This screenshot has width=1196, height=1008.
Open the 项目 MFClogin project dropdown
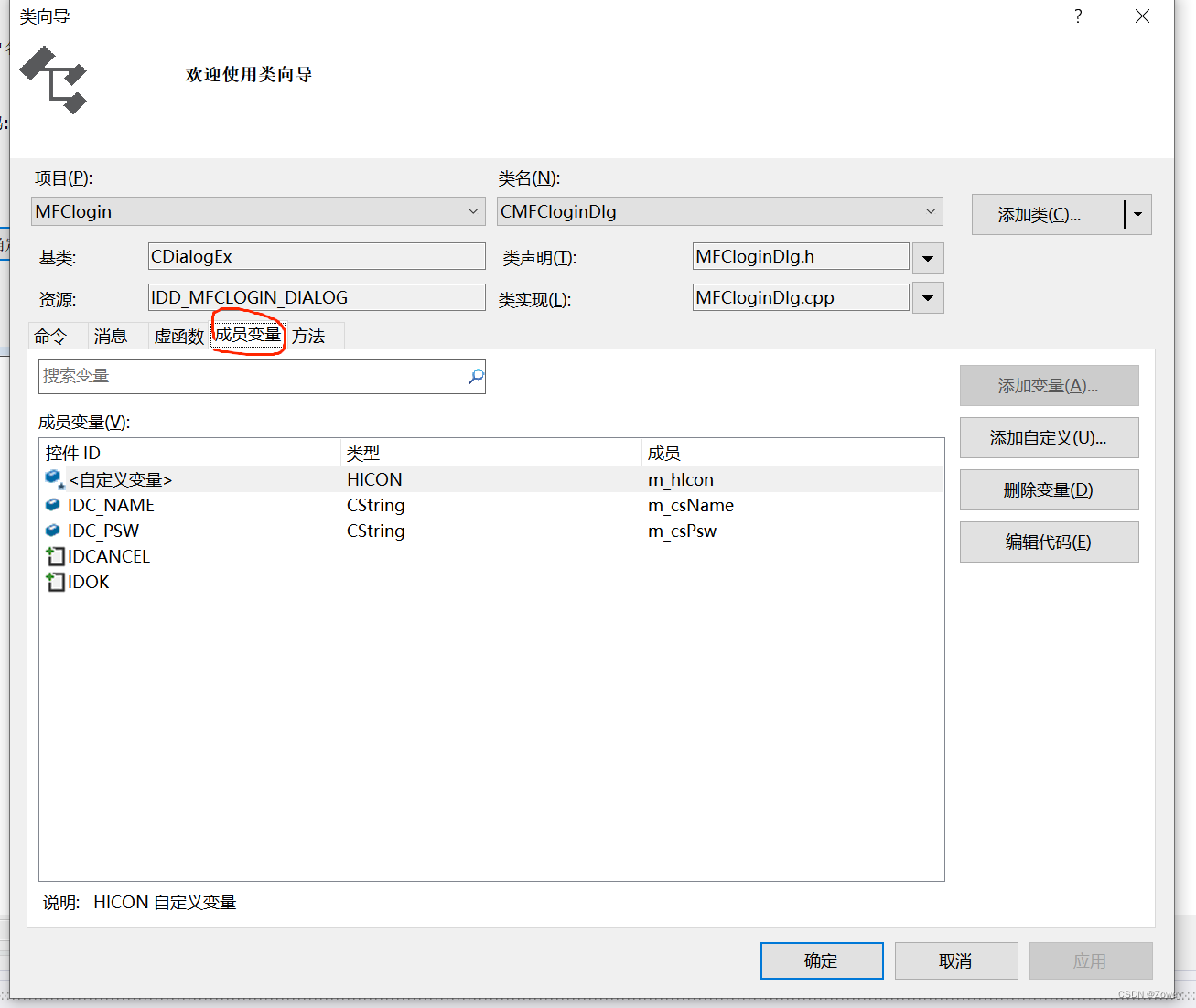473,211
